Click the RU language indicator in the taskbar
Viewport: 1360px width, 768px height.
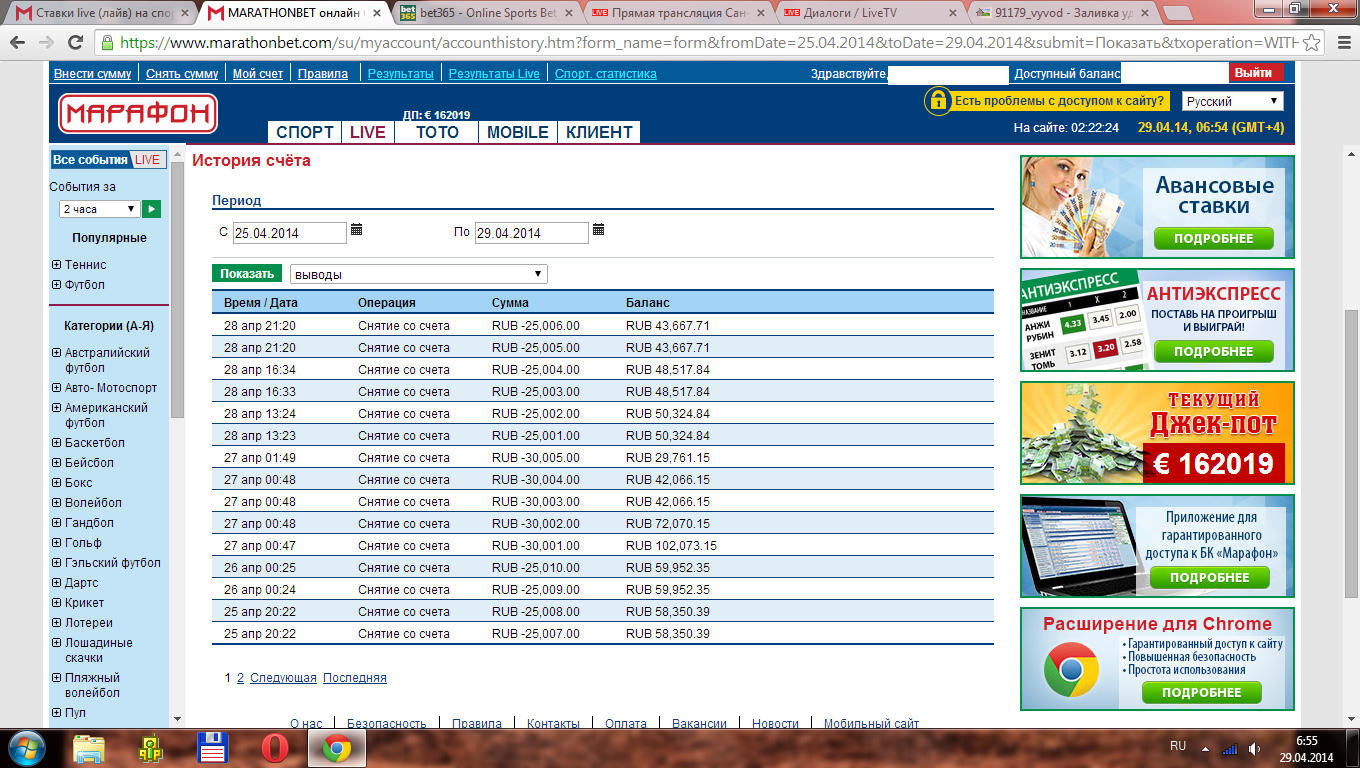pos(1178,747)
